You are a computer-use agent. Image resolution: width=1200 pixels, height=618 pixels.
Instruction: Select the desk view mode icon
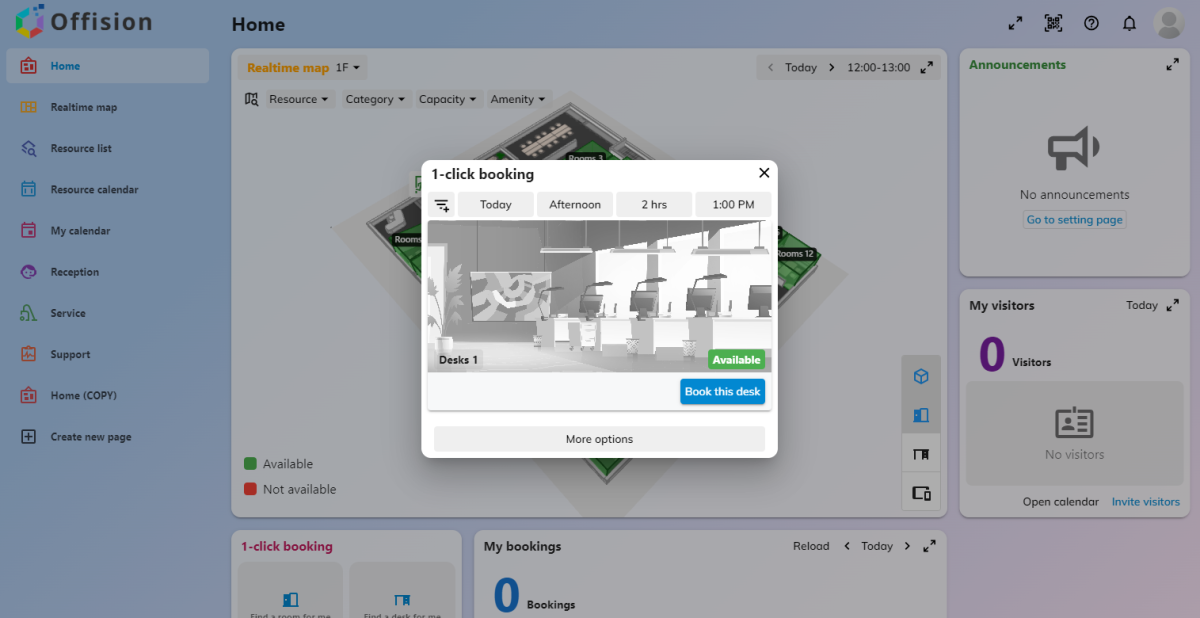coord(921,452)
